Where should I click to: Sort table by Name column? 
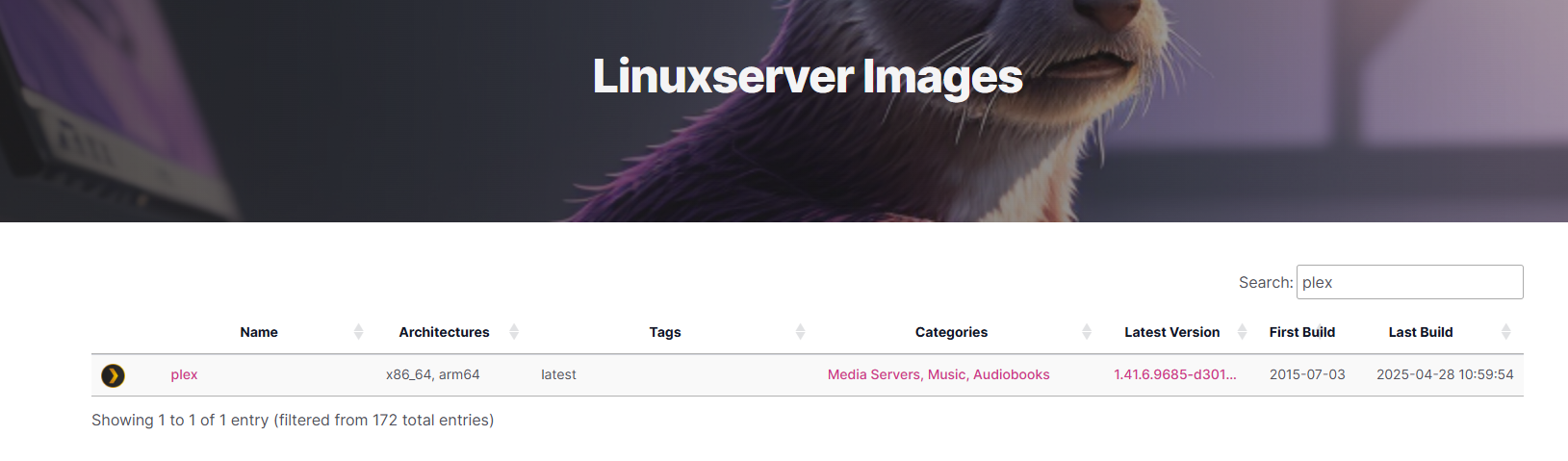pyautogui.click(x=259, y=332)
